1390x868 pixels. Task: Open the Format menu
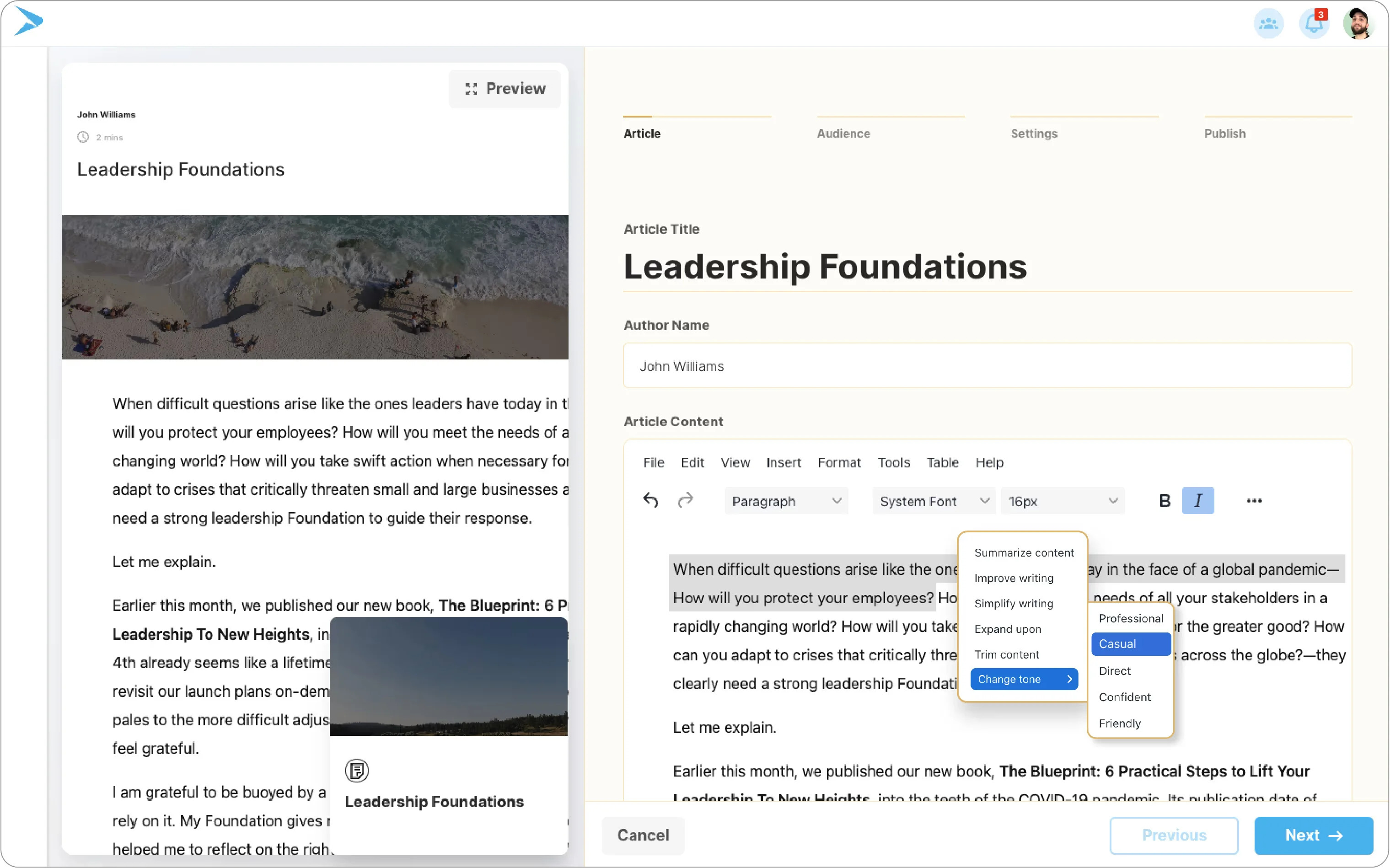[839, 463]
